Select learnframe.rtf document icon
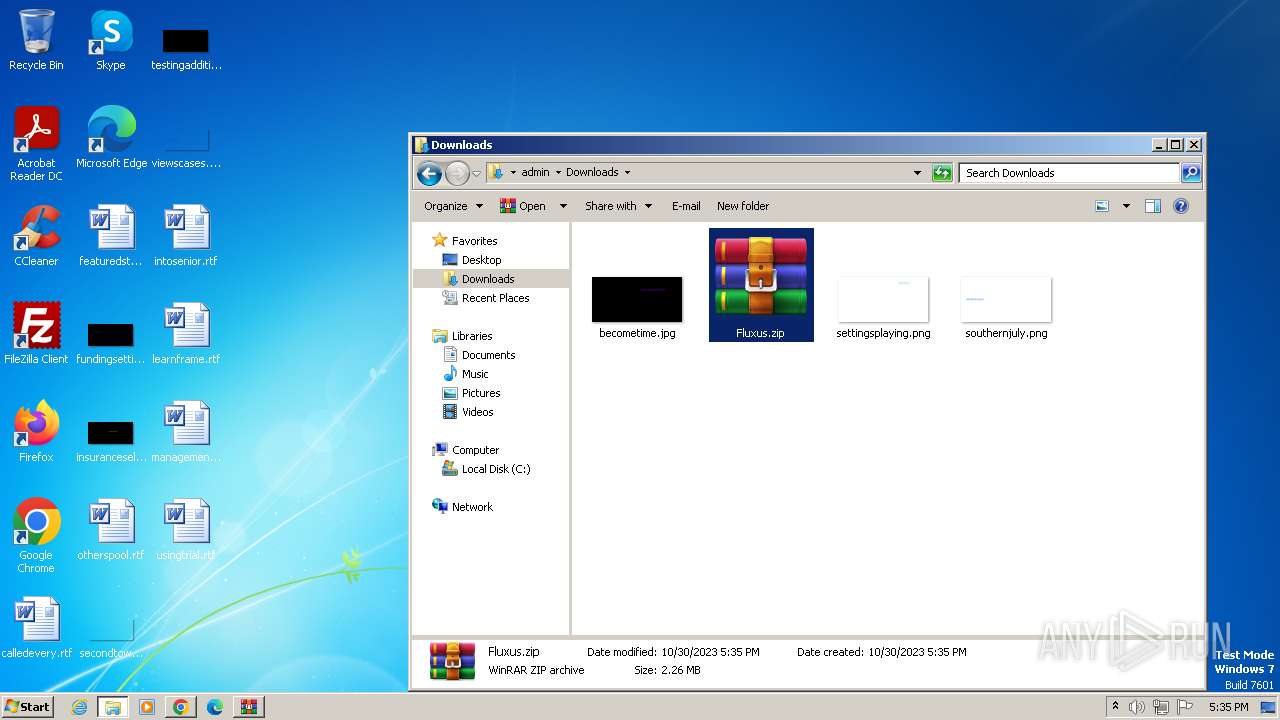This screenshot has height=720, width=1280. (186, 334)
